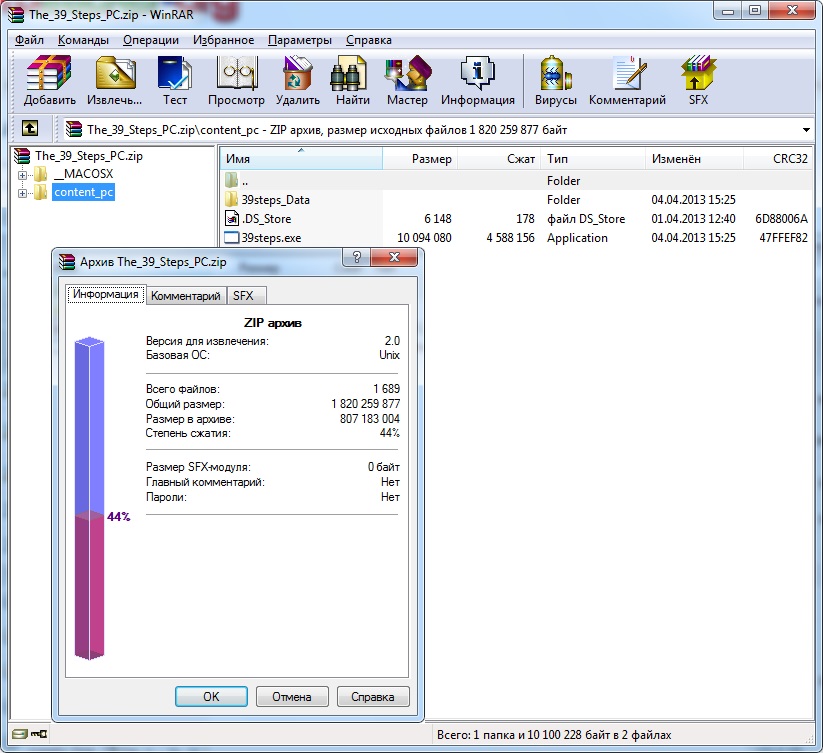The width and height of the screenshot is (823, 753).
Task: Open the Команды menu
Action: pyautogui.click(x=83, y=40)
